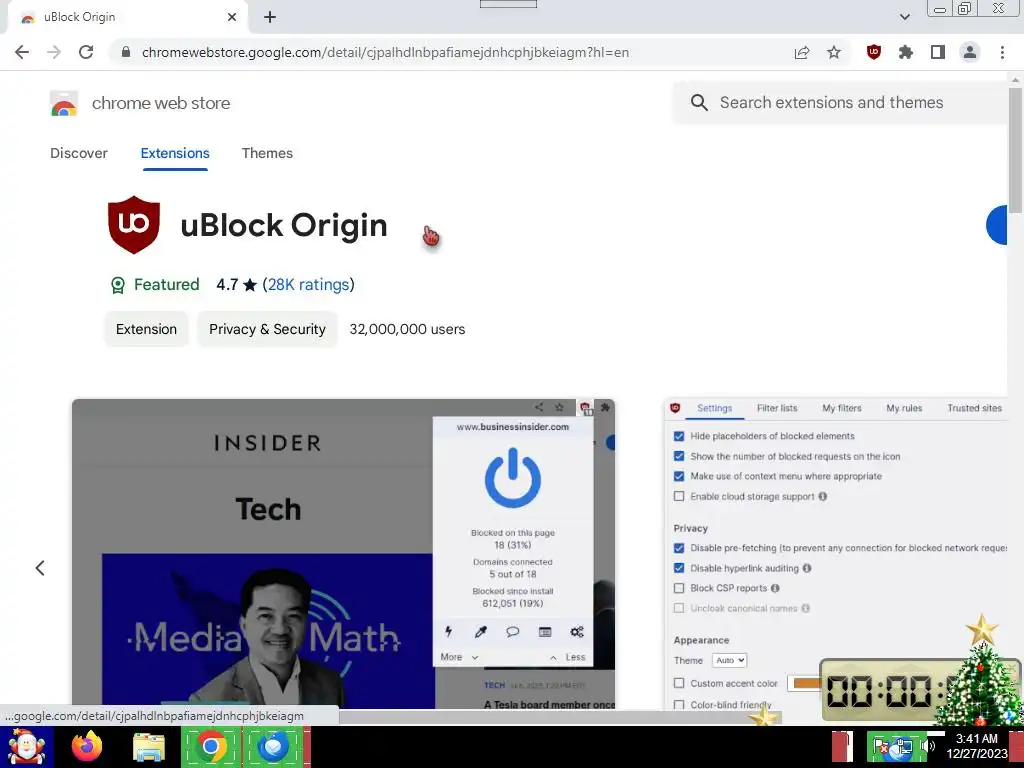1024x768 pixels.
Task: Open Privacy & Security category
Action: tap(267, 329)
